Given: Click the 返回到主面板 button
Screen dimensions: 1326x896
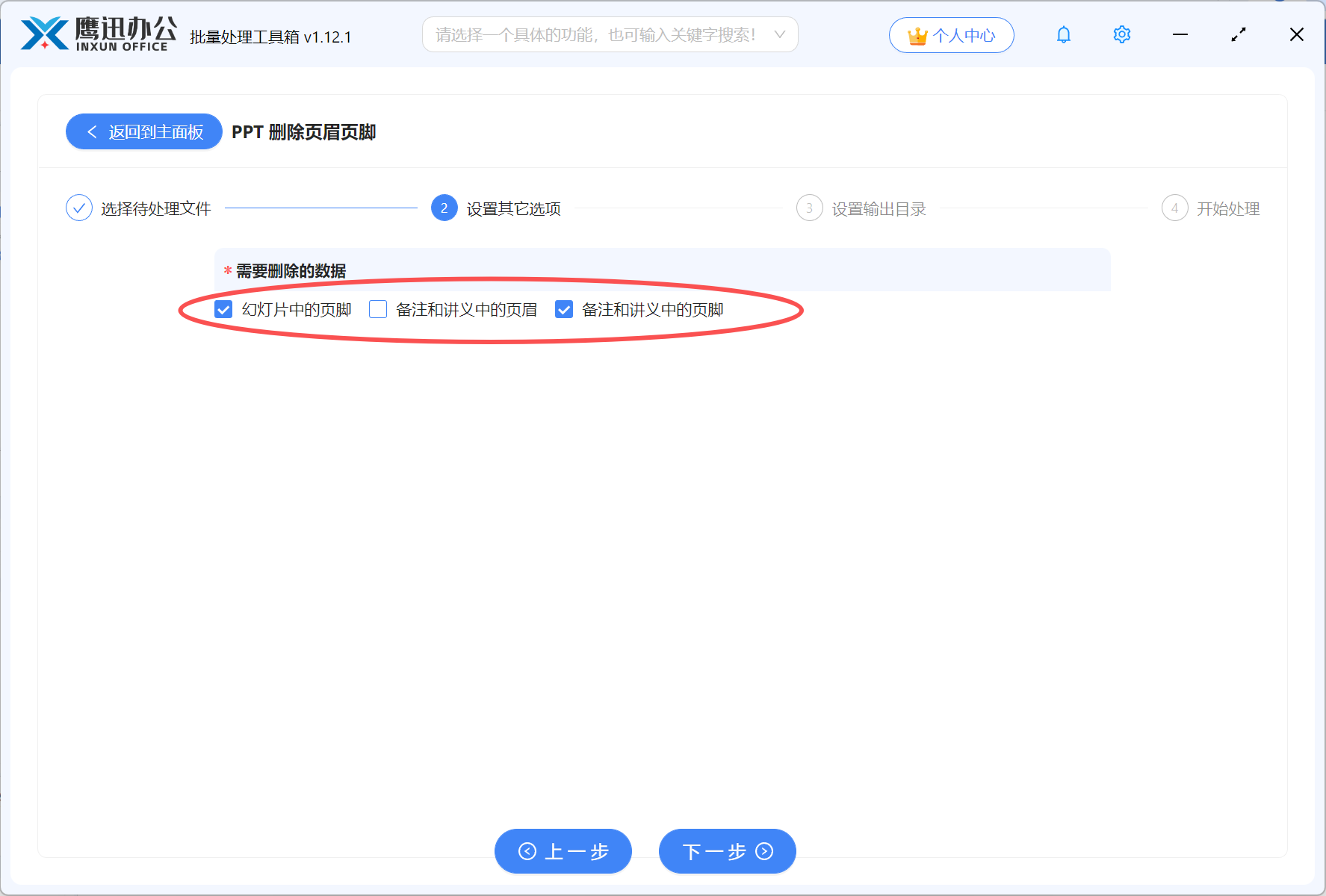Looking at the screenshot, I should tap(143, 131).
